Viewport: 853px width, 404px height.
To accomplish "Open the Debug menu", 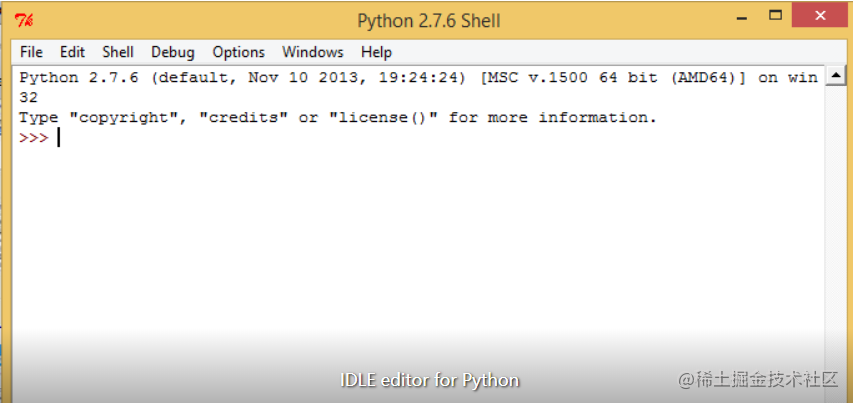I will tap(173, 52).
